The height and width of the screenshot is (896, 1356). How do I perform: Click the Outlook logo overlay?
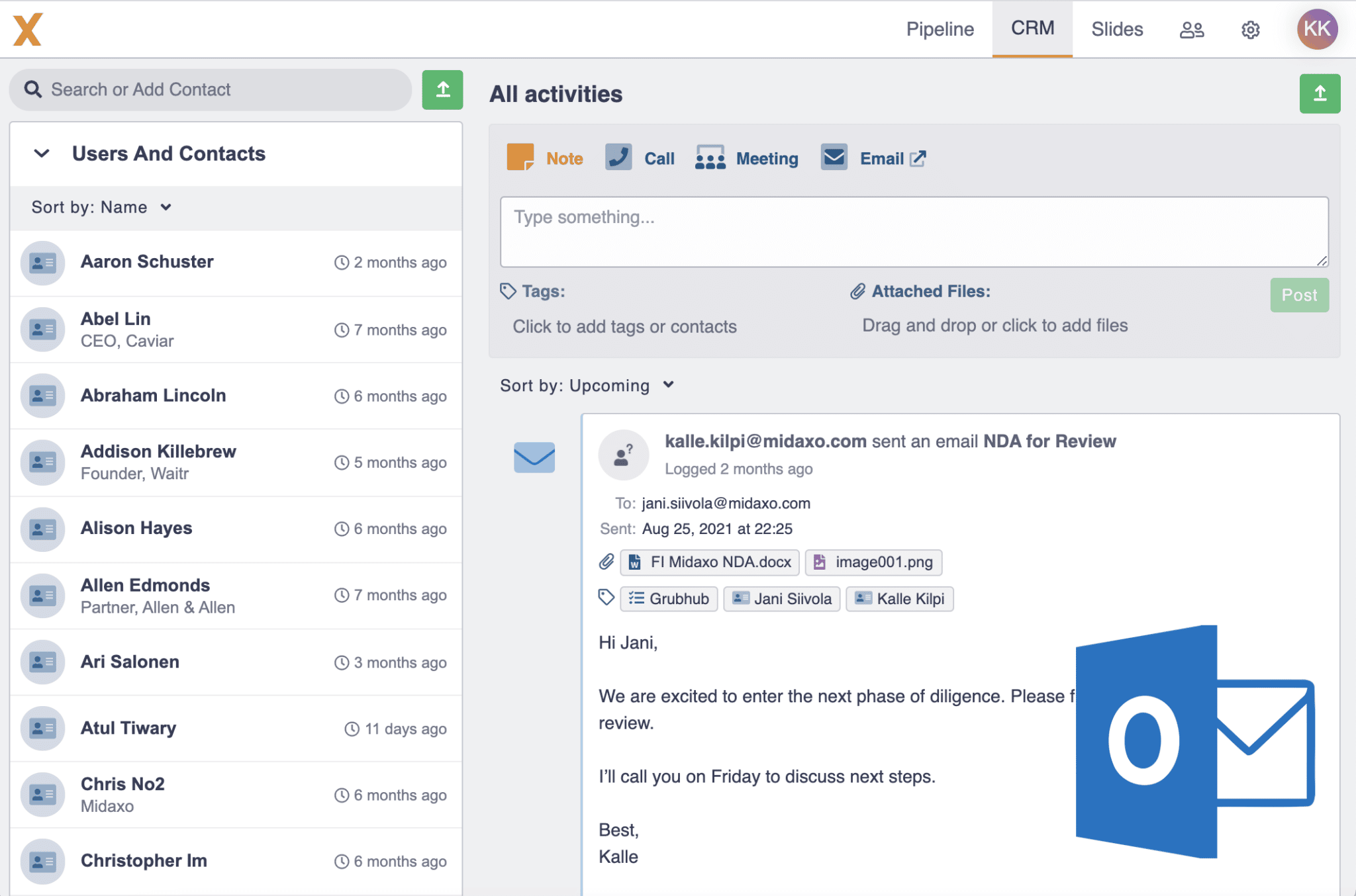tap(1195, 741)
